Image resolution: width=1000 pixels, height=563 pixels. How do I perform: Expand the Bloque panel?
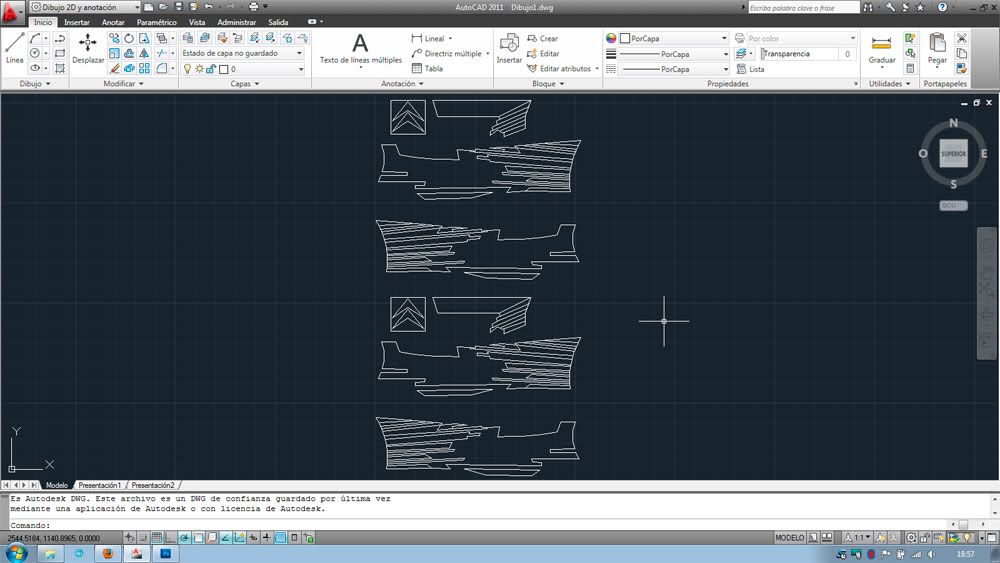tap(548, 84)
